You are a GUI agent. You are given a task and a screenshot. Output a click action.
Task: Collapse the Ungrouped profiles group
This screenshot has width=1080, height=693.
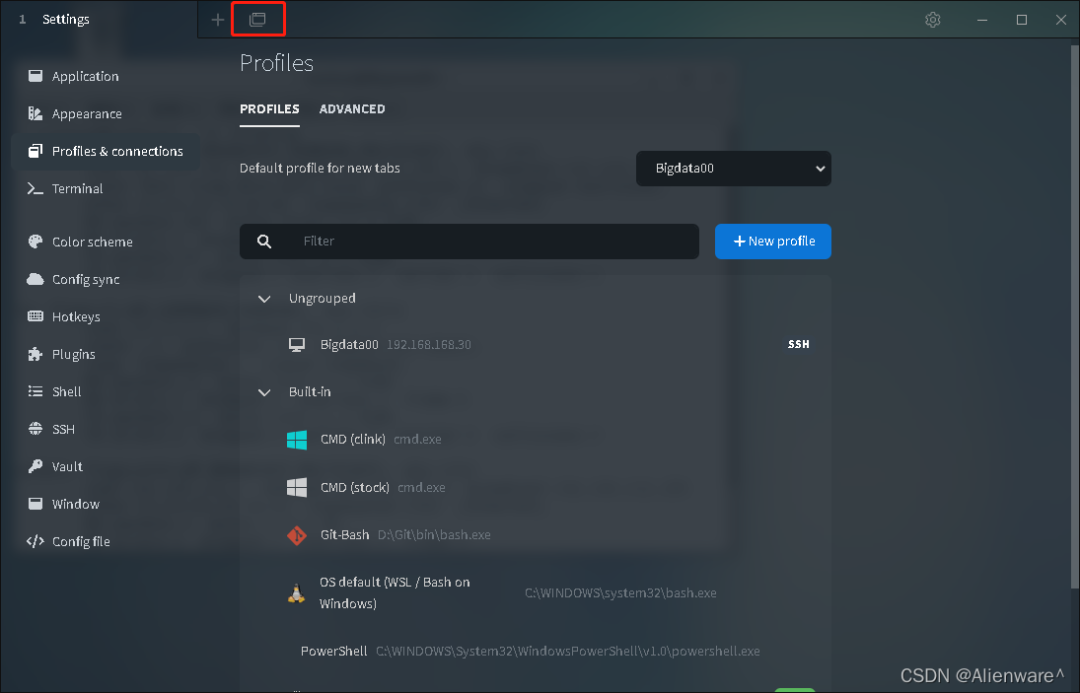pos(264,298)
